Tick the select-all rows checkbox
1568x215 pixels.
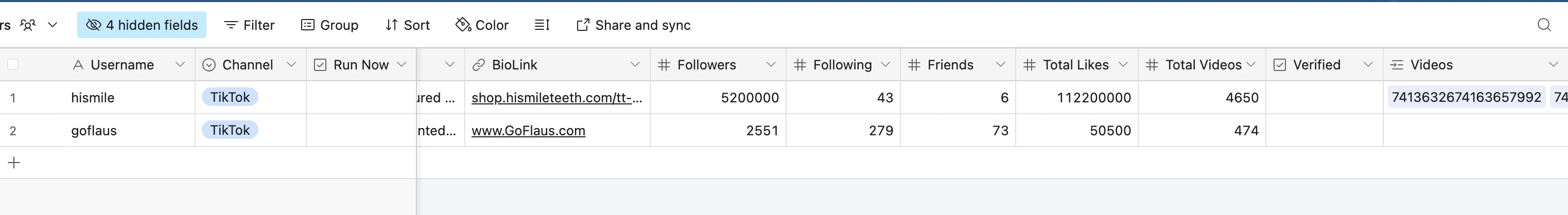click(x=13, y=64)
